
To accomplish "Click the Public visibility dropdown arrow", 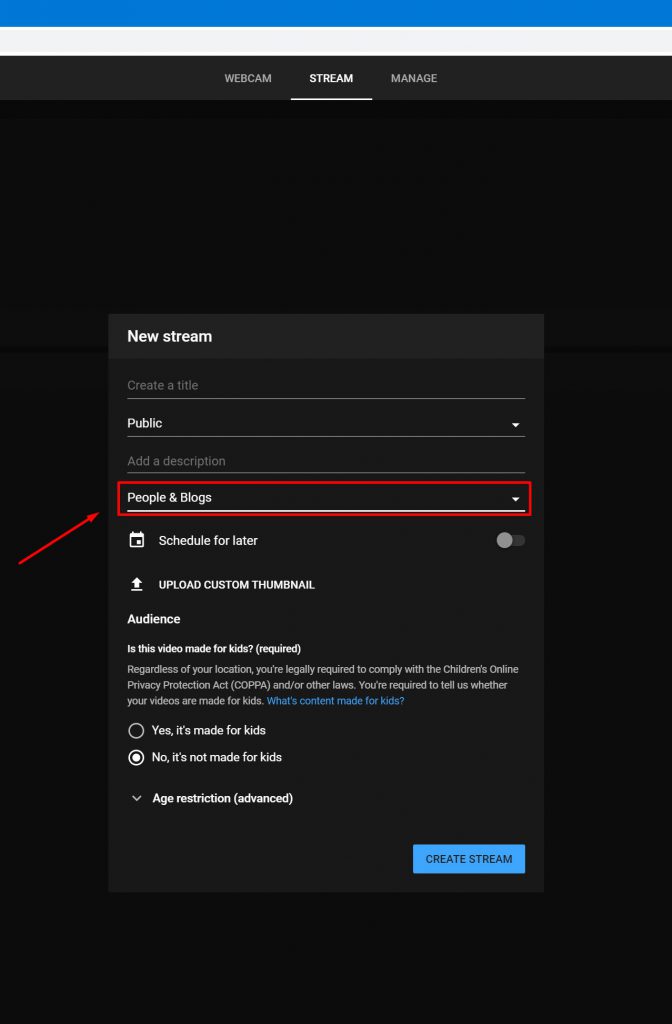I will [x=515, y=425].
